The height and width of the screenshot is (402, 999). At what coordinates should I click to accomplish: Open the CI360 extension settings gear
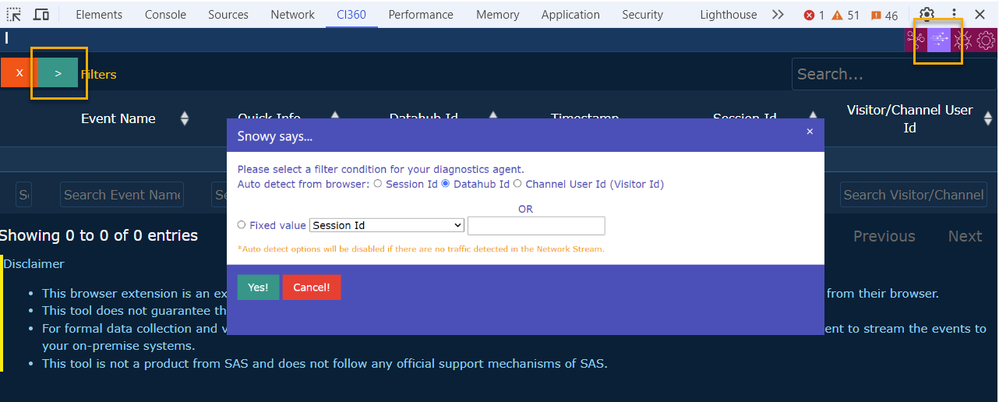point(986,40)
